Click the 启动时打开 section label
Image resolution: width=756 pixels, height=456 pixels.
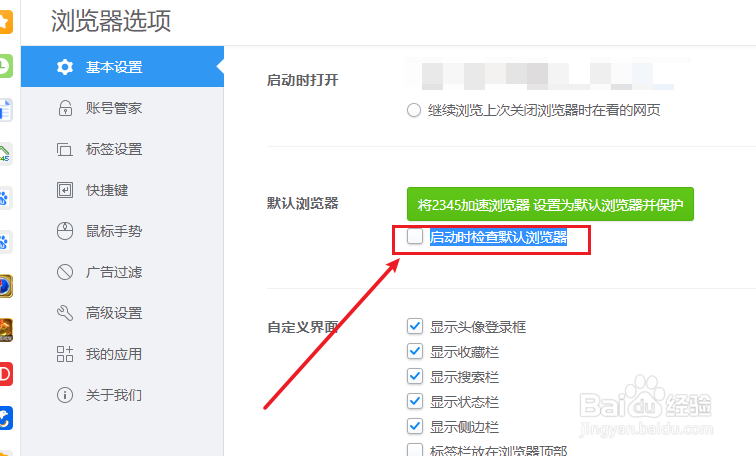[303, 80]
